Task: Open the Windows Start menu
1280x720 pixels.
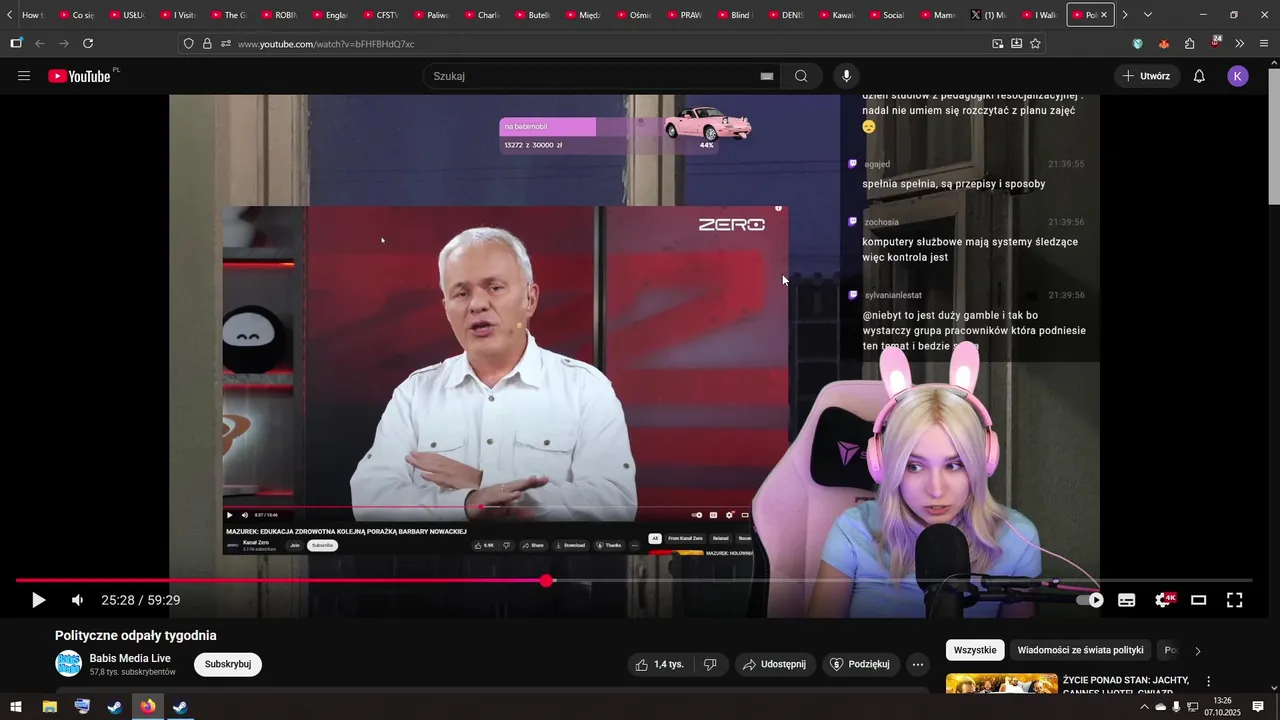Action: tap(16, 707)
